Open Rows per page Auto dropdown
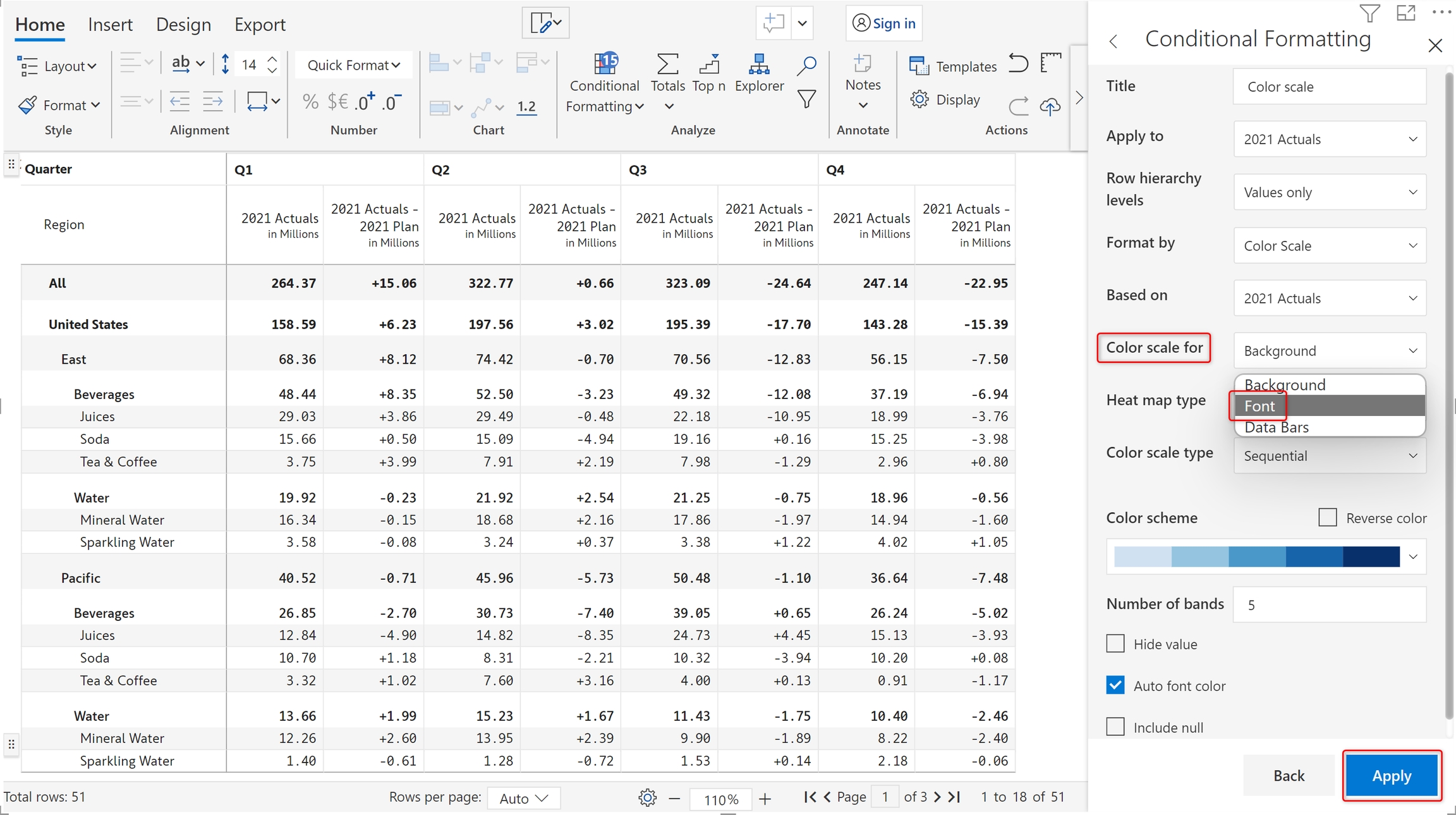The height and width of the screenshot is (815, 1456). (523, 798)
